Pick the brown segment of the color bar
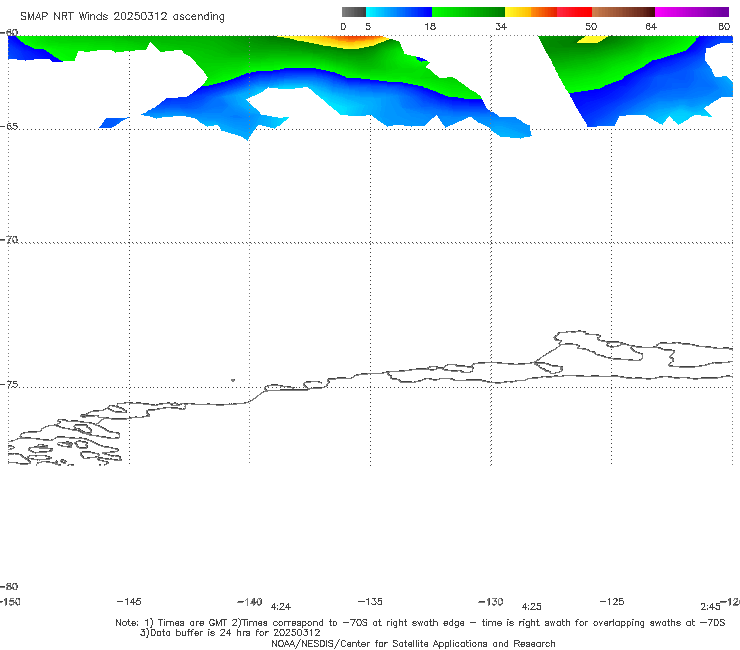 [623, 12]
